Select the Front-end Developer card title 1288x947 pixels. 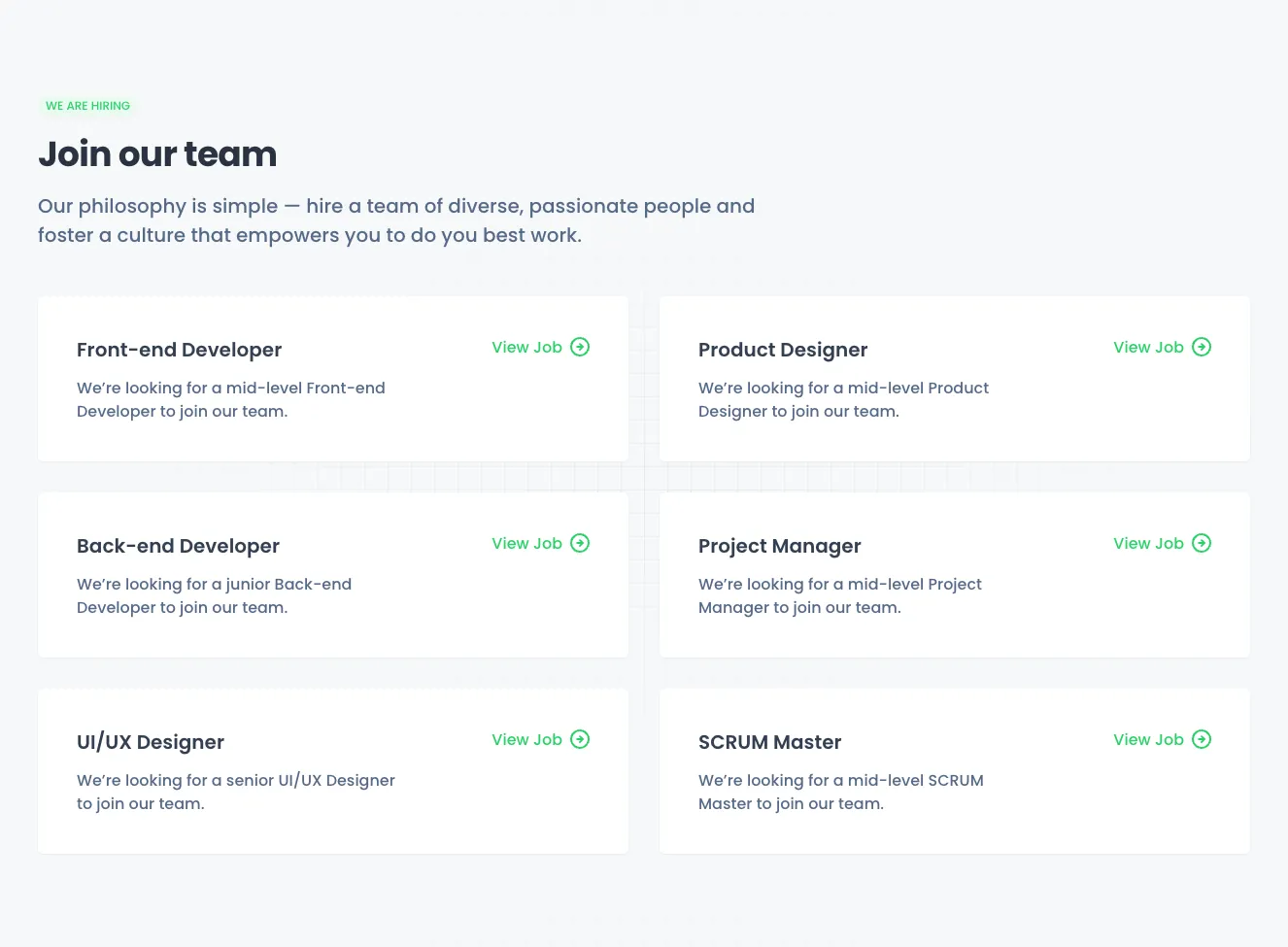click(179, 350)
